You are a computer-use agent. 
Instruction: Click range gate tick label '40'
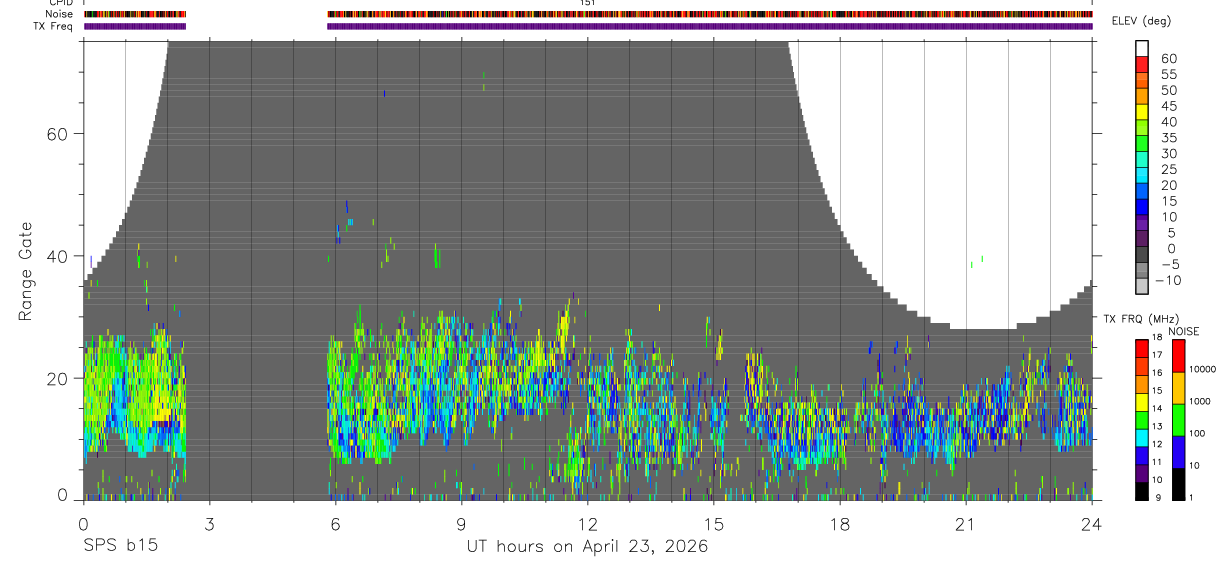[59, 256]
